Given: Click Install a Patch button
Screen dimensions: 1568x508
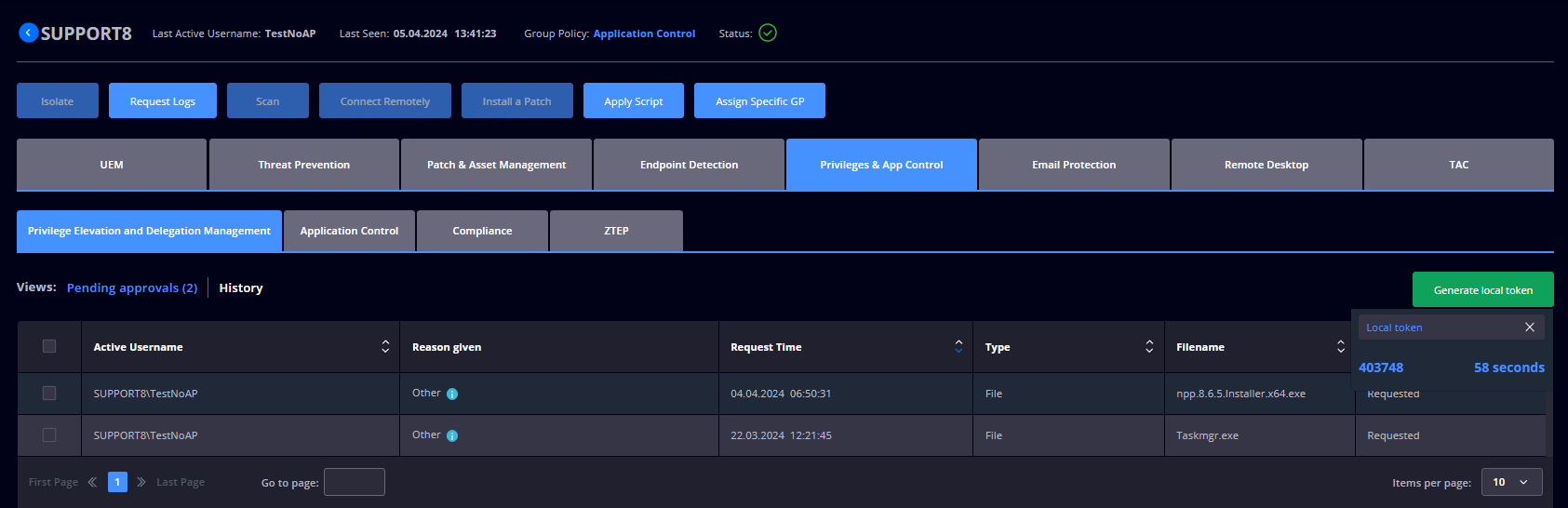Looking at the screenshot, I should point(517,100).
